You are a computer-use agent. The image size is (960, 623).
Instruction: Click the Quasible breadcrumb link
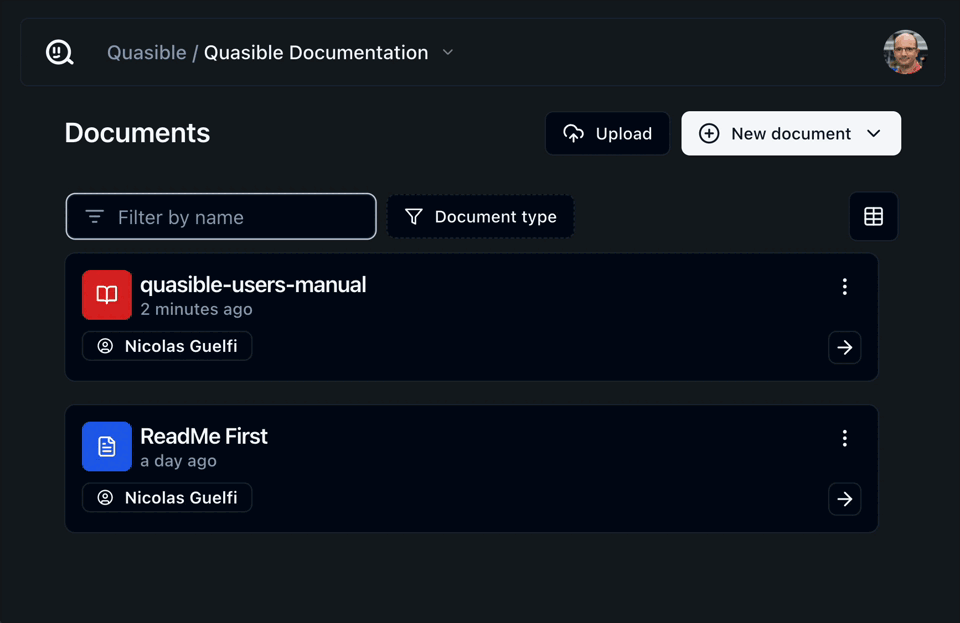(x=146, y=53)
